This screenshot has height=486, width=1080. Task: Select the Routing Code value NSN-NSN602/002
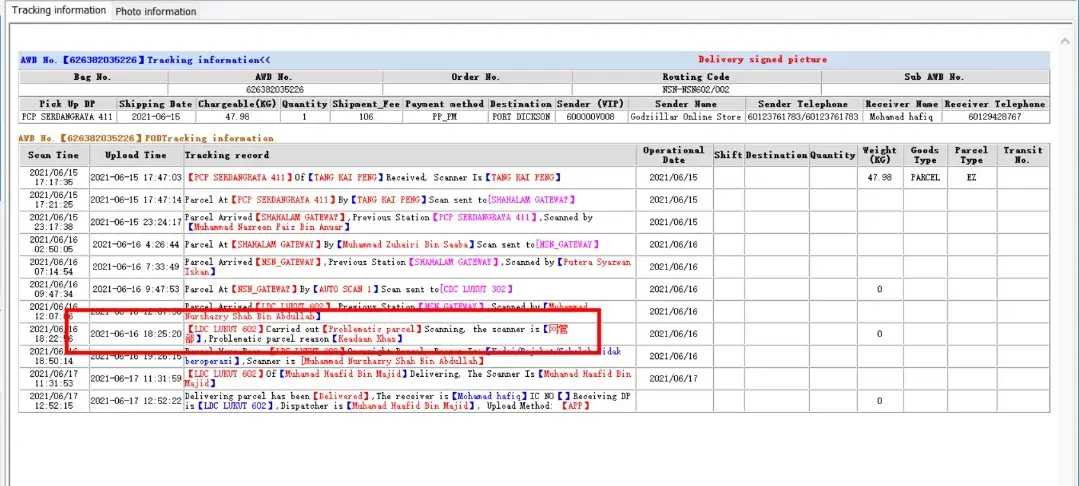697,90
